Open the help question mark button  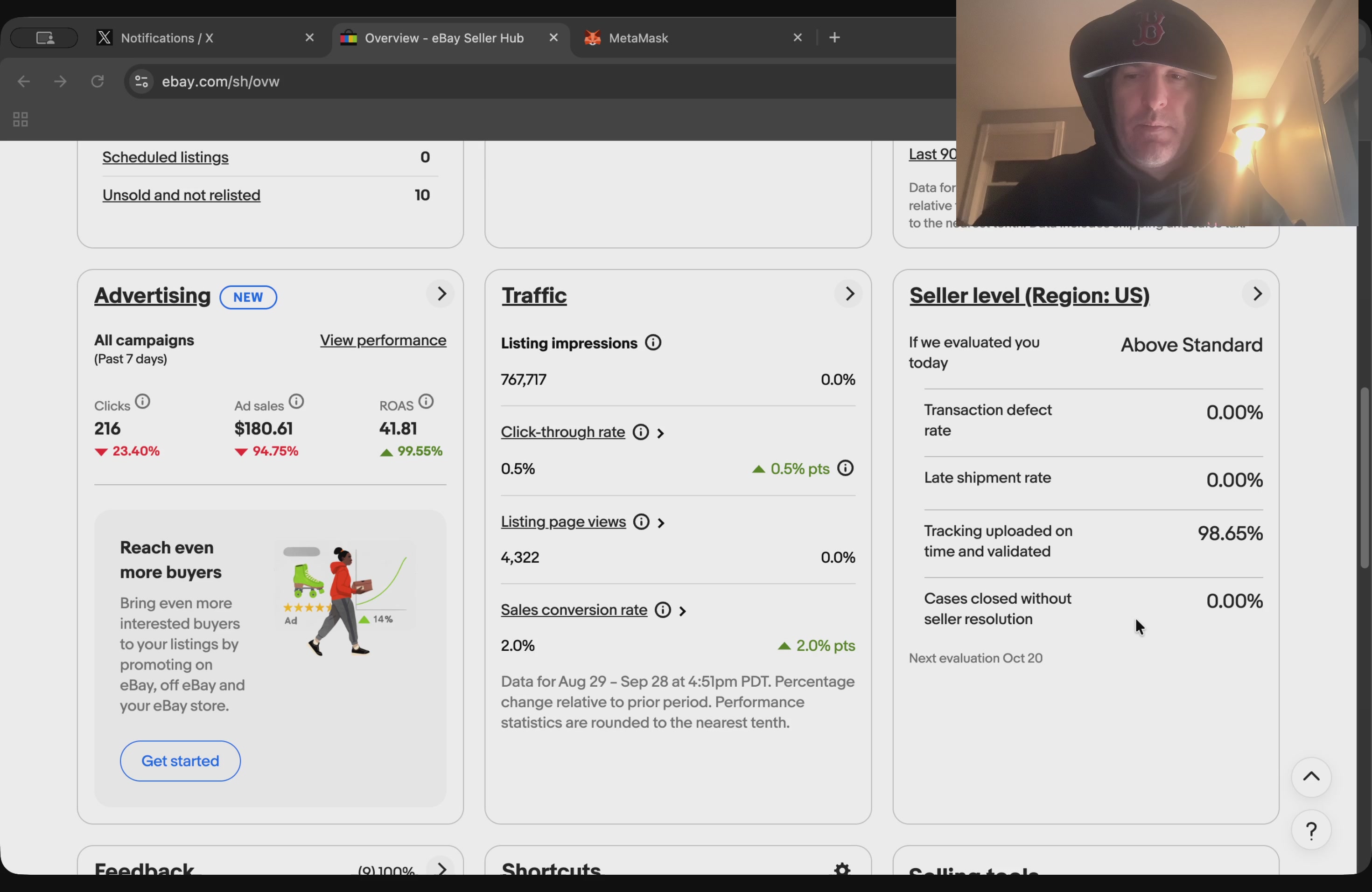[x=1311, y=831]
